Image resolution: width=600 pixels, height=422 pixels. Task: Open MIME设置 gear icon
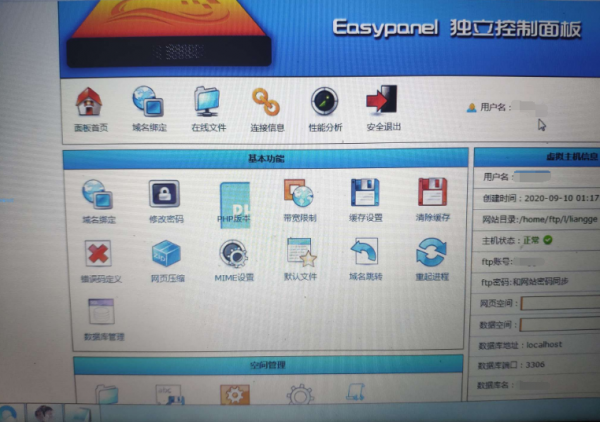[x=233, y=253]
